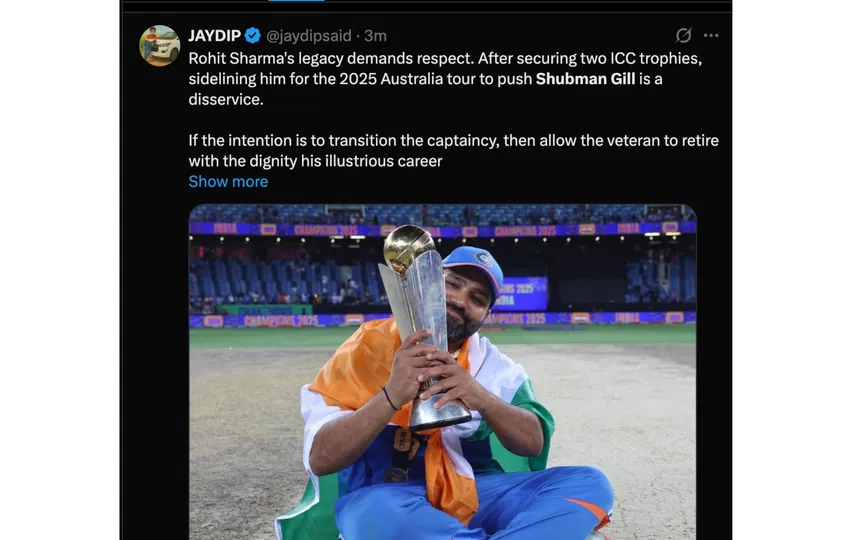864x540 pixels.
Task: Click the bold Shubman Gill text
Action: [585, 79]
